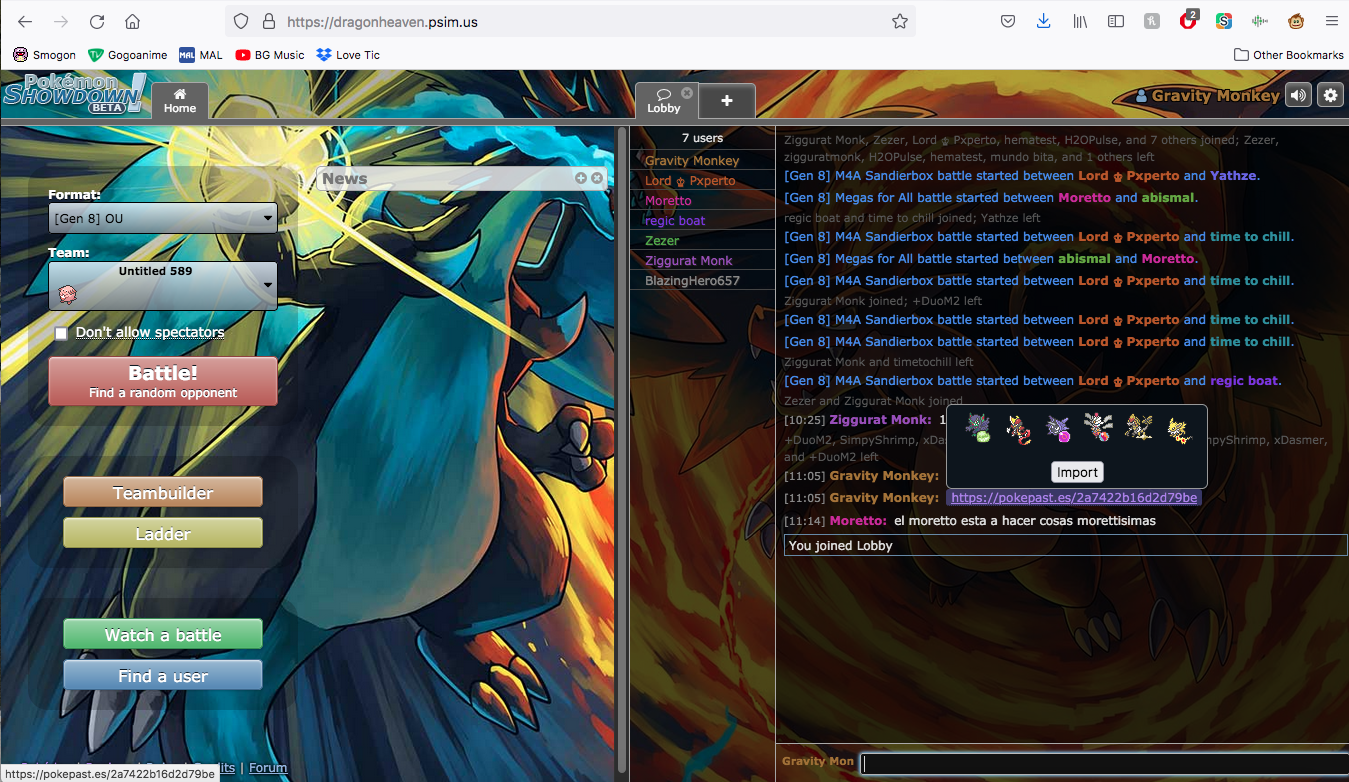Close the Lobby tab with its x
The width and height of the screenshot is (1349, 782).
click(687, 93)
